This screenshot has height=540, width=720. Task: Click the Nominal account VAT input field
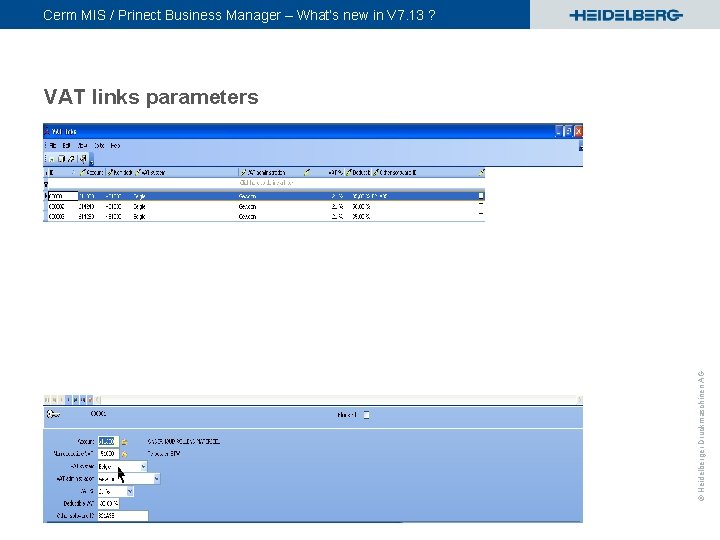pyautogui.click(x=108, y=454)
